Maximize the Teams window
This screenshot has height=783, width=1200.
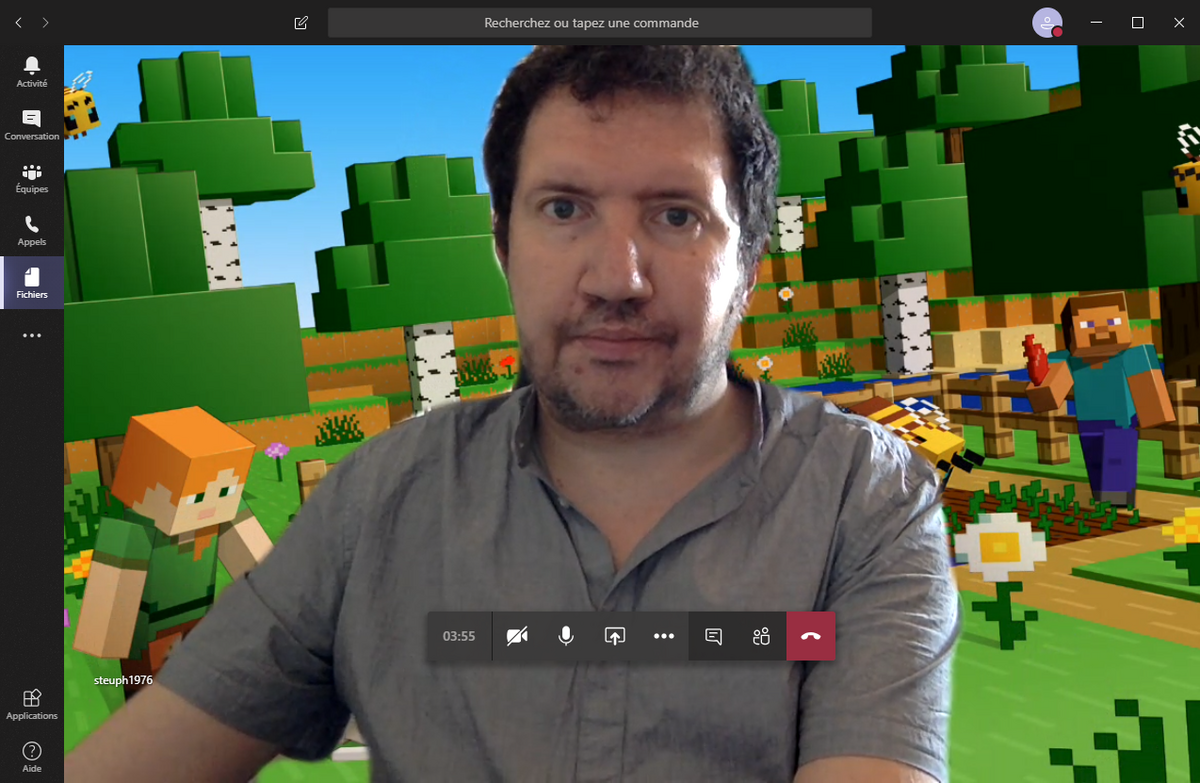[x=1137, y=22]
